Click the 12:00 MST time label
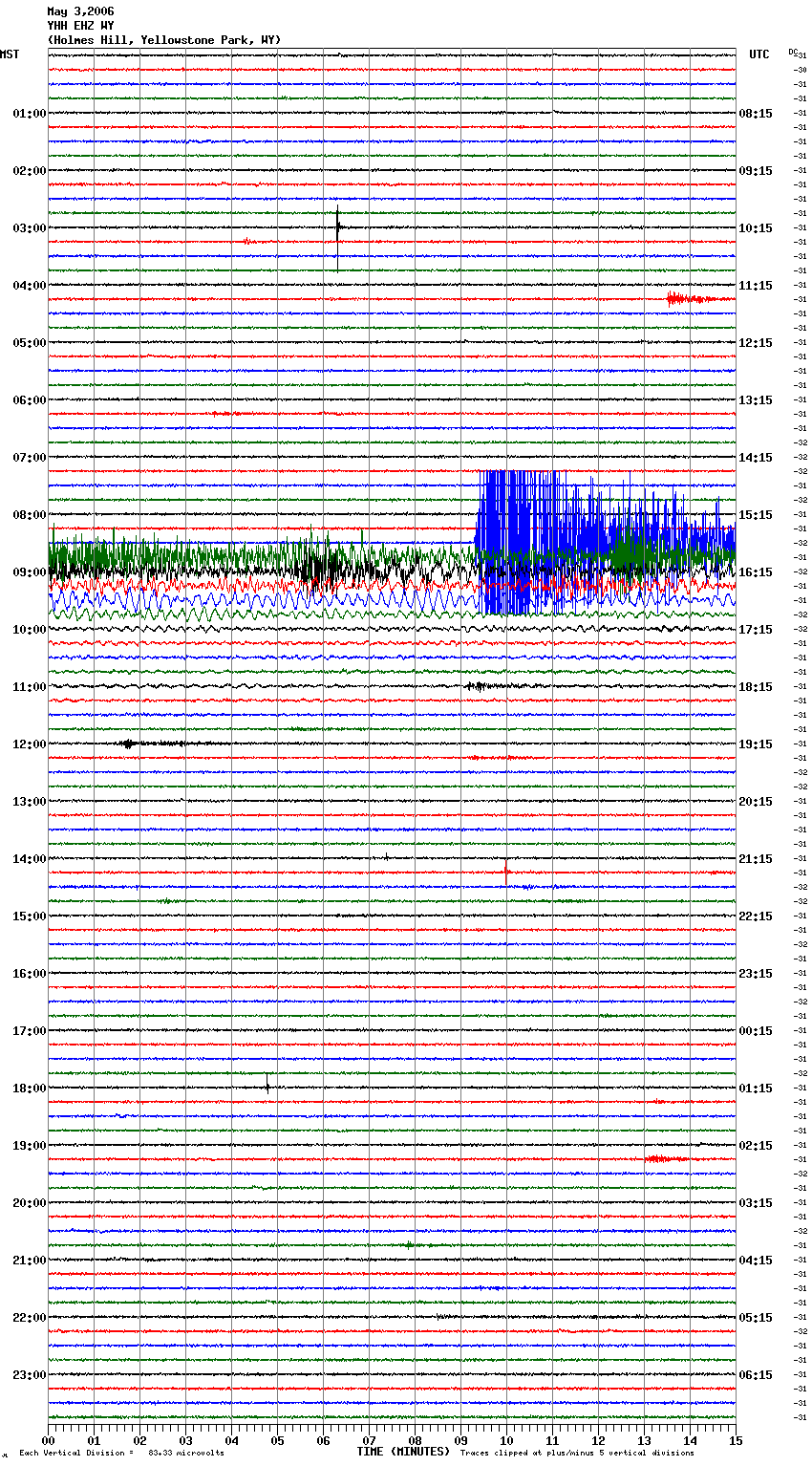Viewport: 812px width, 1466px height. 30,744
